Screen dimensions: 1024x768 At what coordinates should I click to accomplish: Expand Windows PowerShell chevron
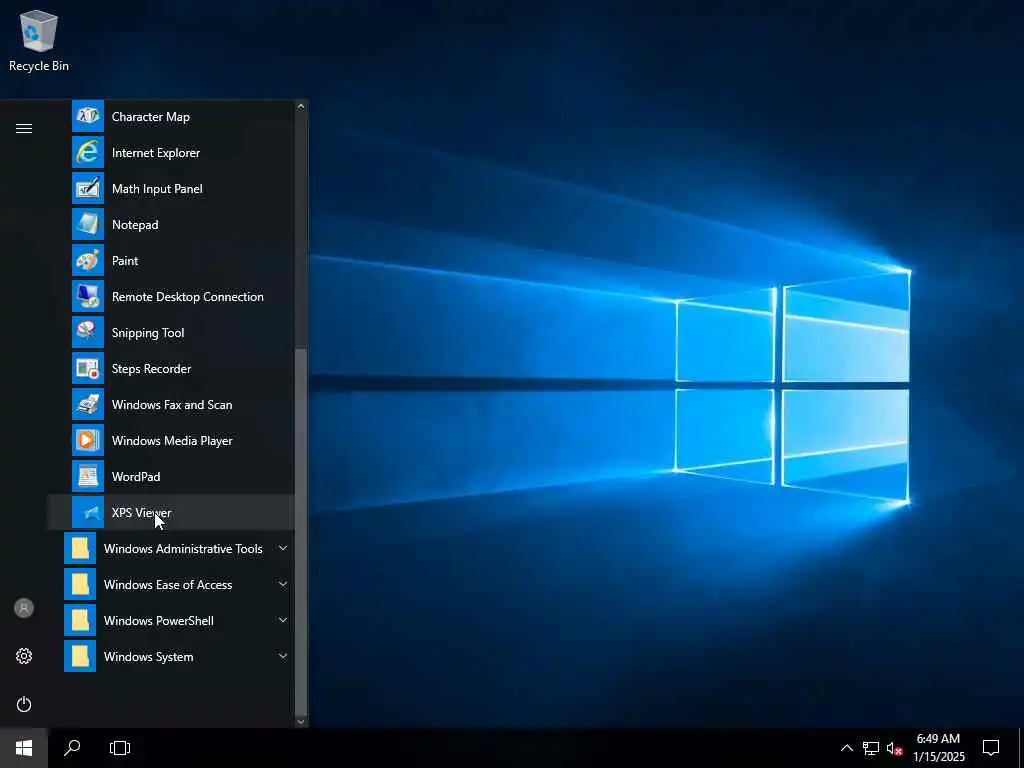point(283,620)
